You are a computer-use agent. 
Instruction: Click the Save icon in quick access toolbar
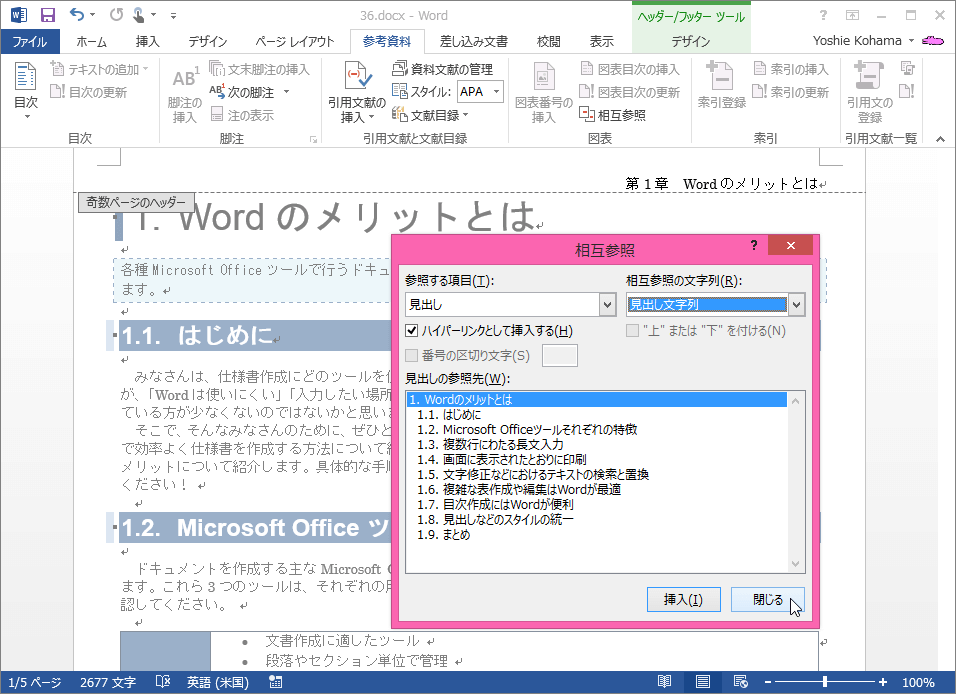pos(47,15)
